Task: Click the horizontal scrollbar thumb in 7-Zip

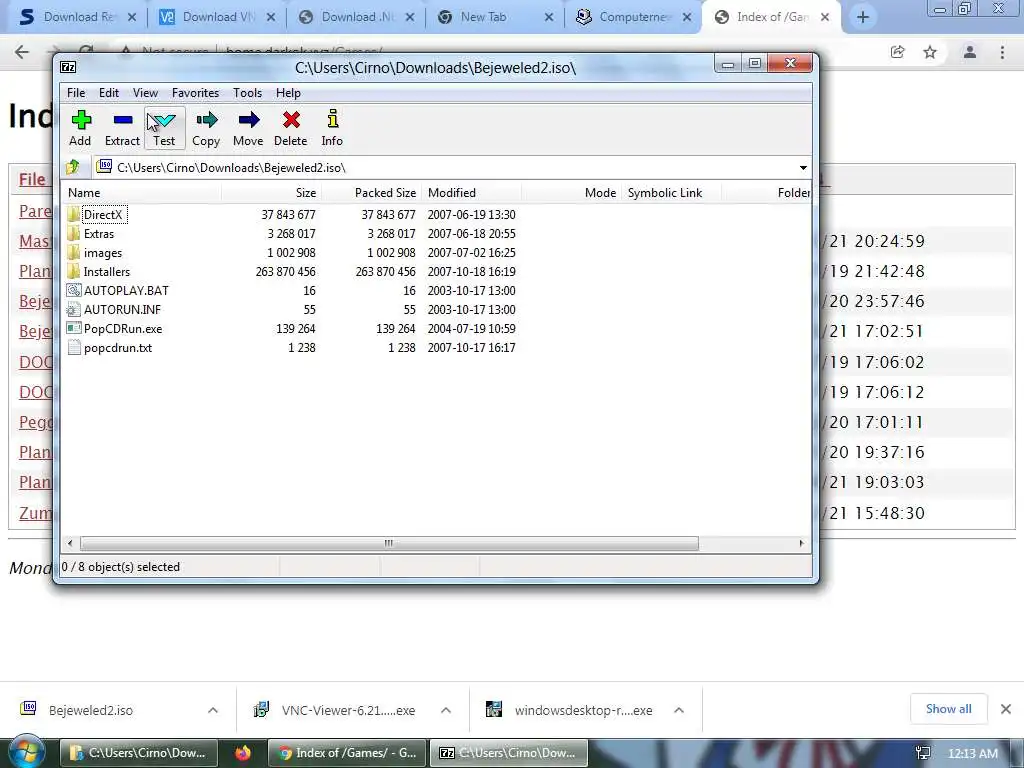Action: [389, 543]
